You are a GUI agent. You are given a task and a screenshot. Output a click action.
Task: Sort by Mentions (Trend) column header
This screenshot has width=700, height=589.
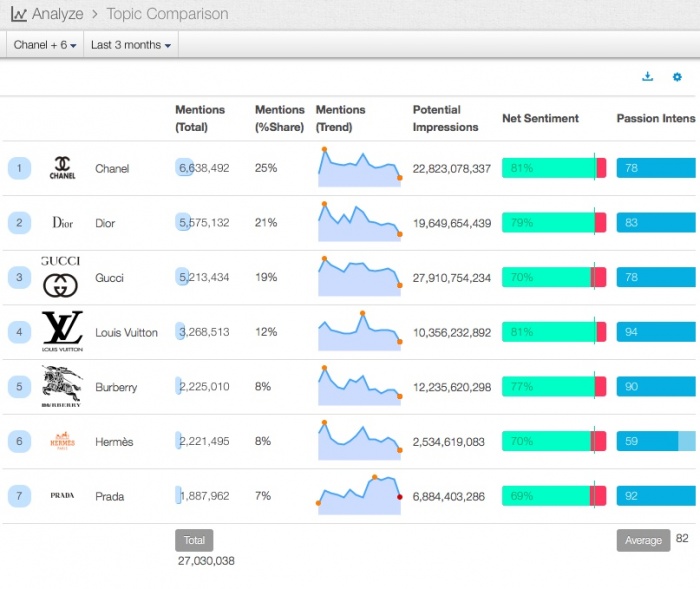coord(340,118)
